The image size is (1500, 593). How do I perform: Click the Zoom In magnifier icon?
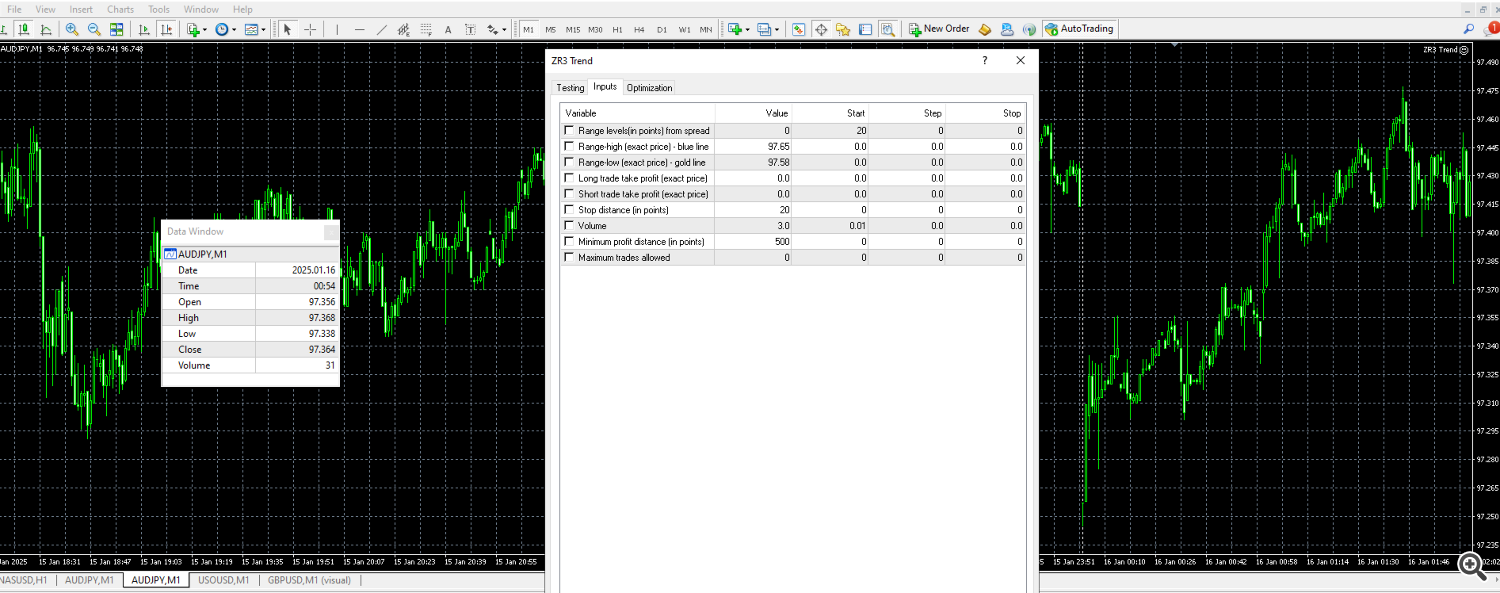[72, 29]
